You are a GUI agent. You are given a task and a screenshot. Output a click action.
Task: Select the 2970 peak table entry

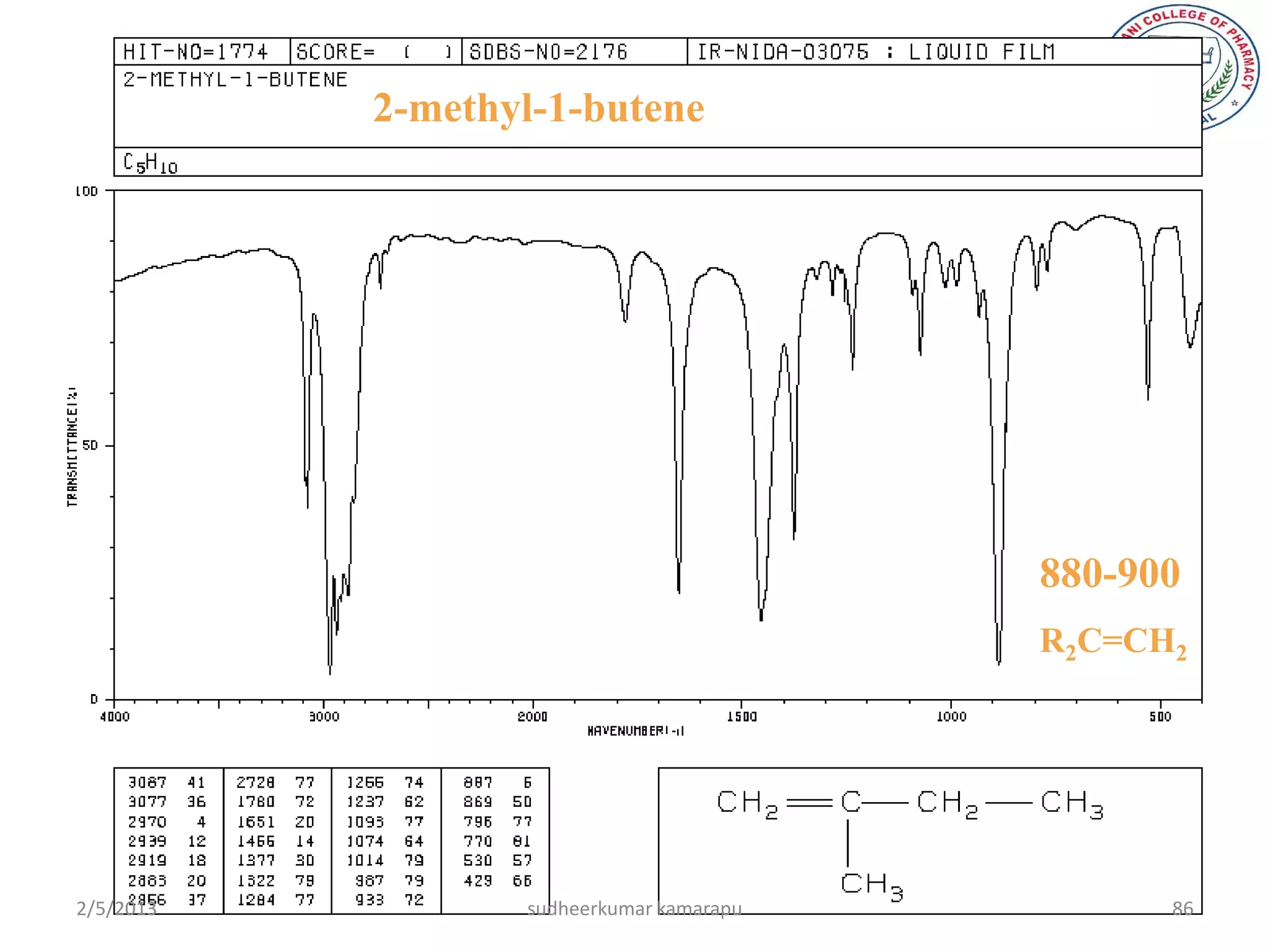[x=166, y=822]
